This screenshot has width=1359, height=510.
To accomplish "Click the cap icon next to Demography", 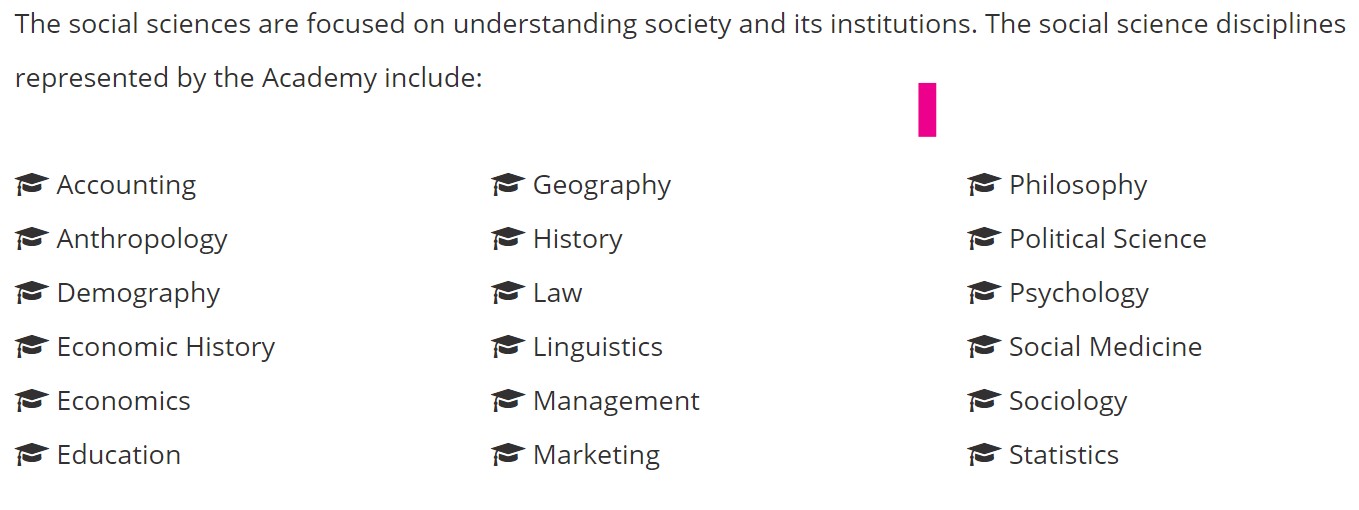I will click(x=32, y=293).
